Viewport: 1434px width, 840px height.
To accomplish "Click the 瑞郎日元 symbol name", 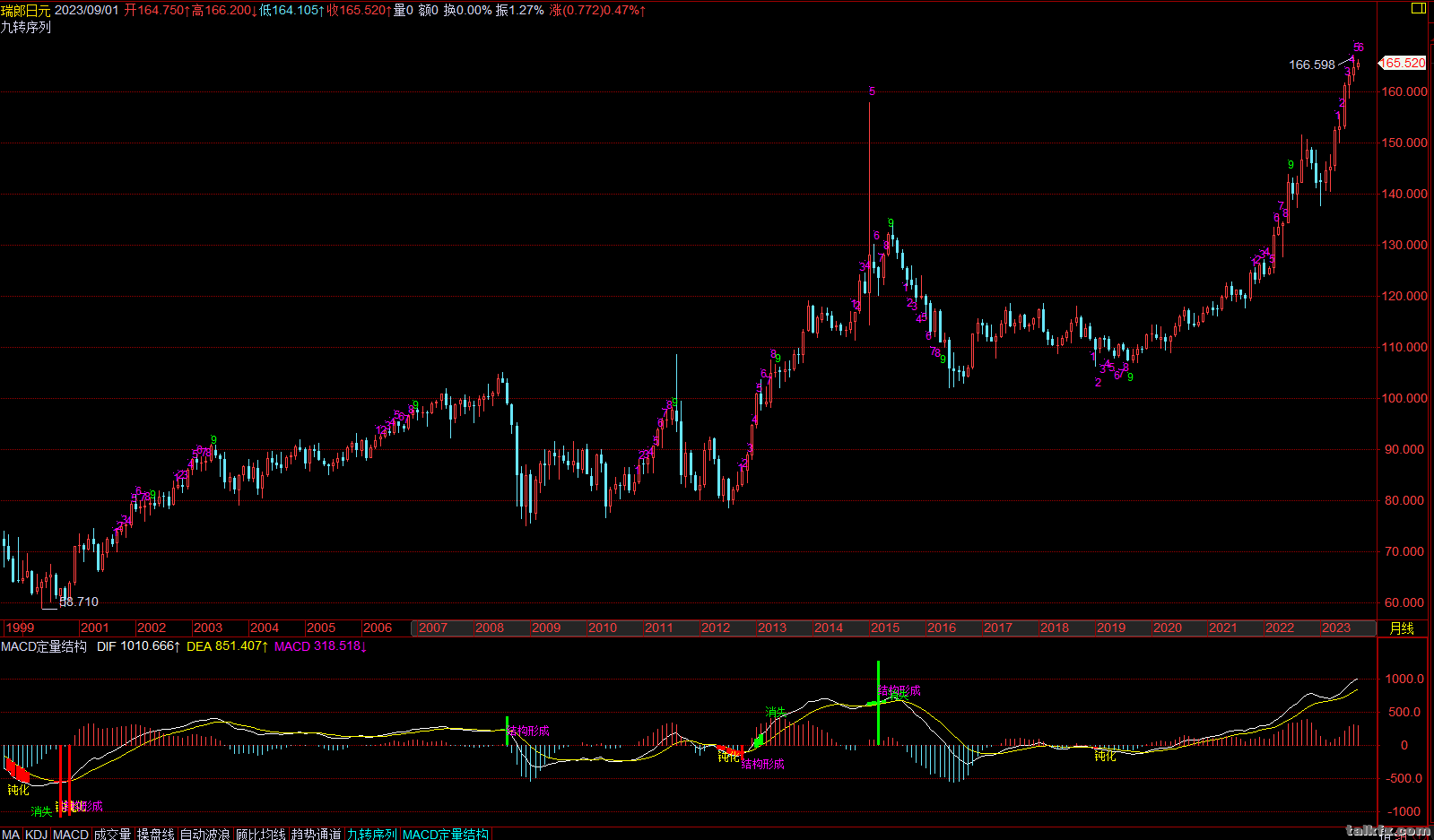I will (26, 10).
